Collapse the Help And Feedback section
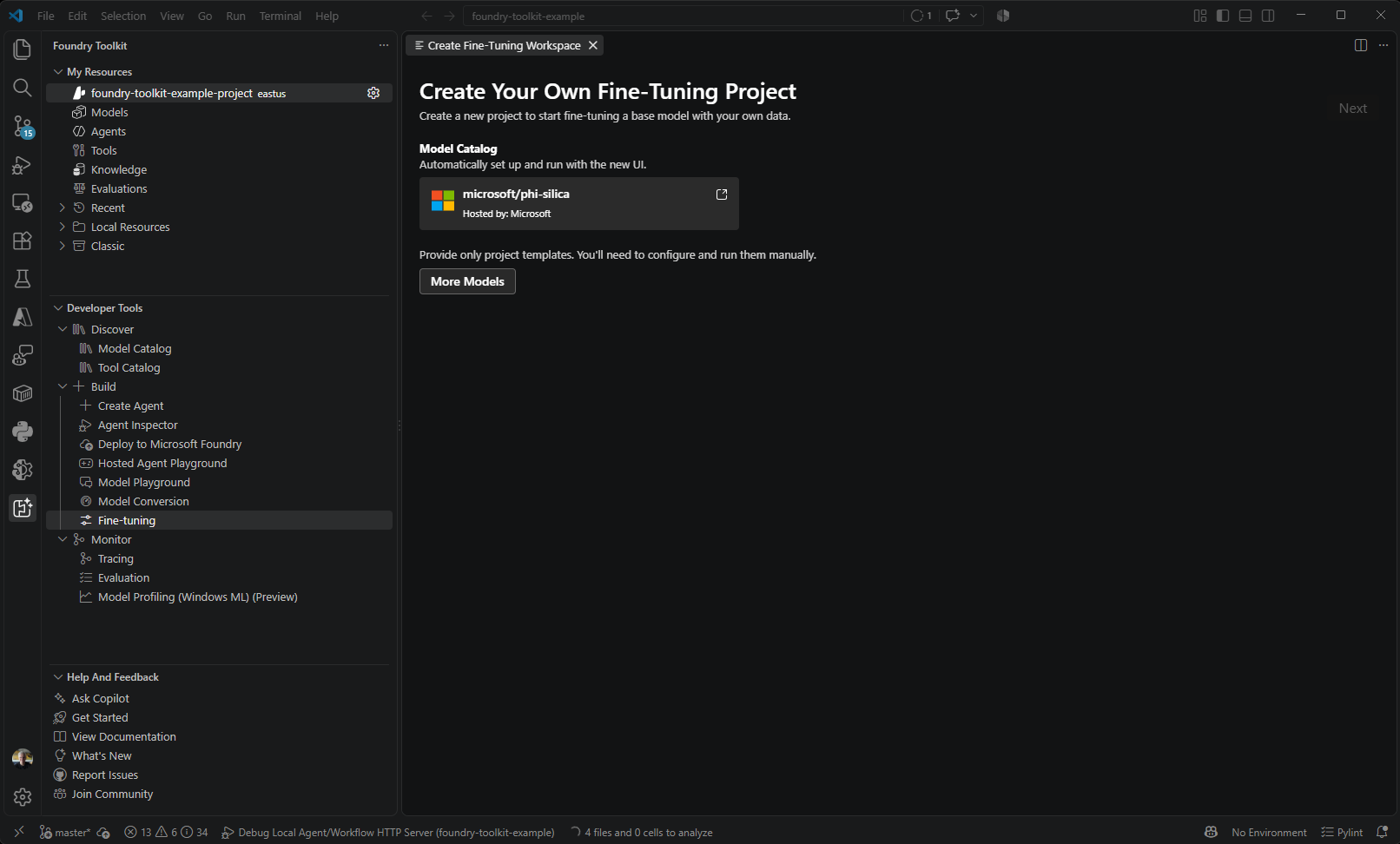1400x844 pixels. 58,677
